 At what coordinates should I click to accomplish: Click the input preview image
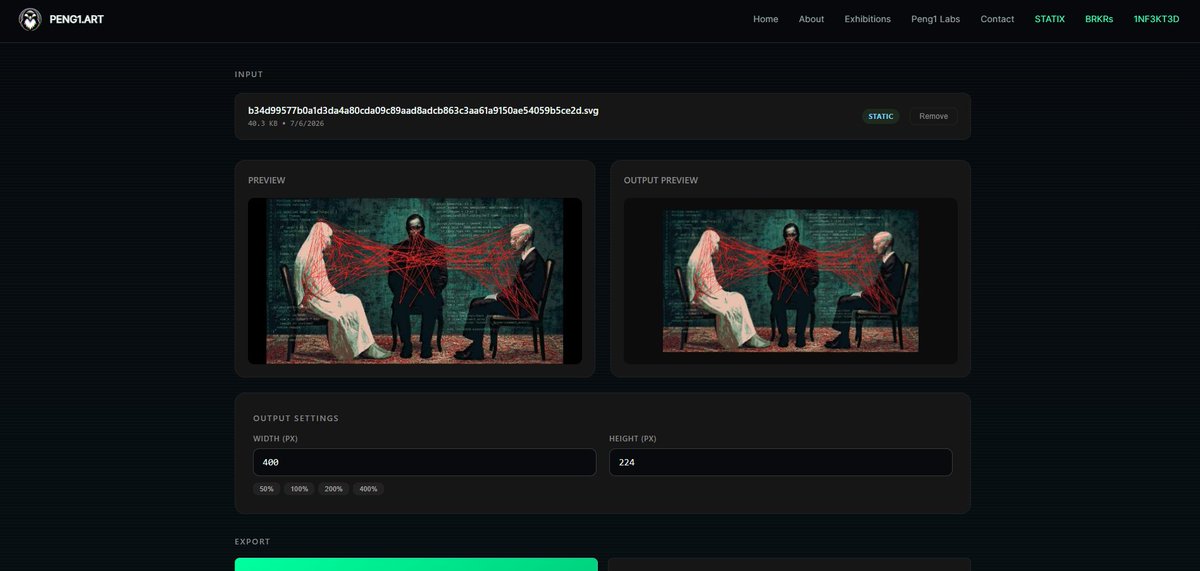[x=415, y=281]
